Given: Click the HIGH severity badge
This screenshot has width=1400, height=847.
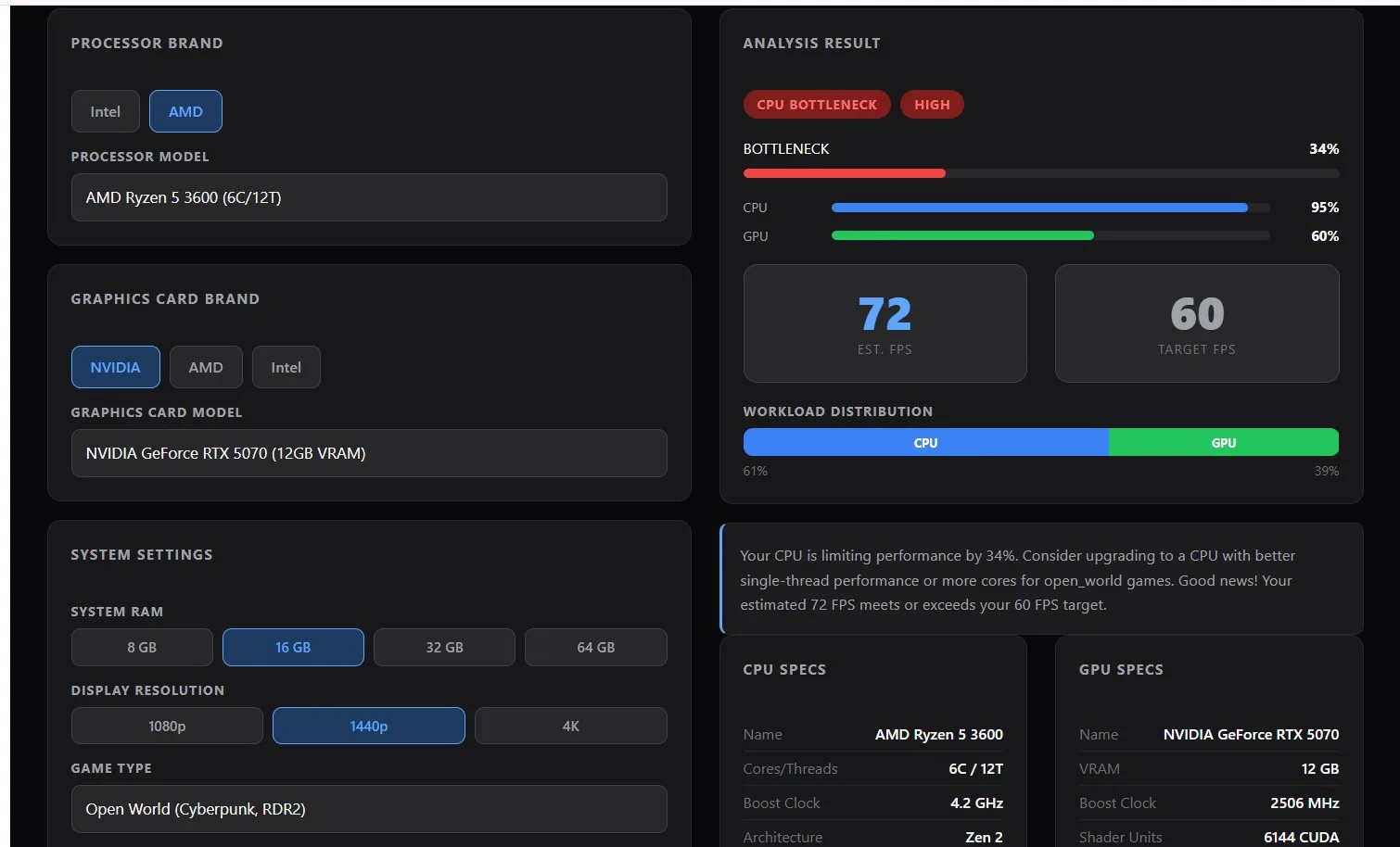Looking at the screenshot, I should click(x=932, y=105).
